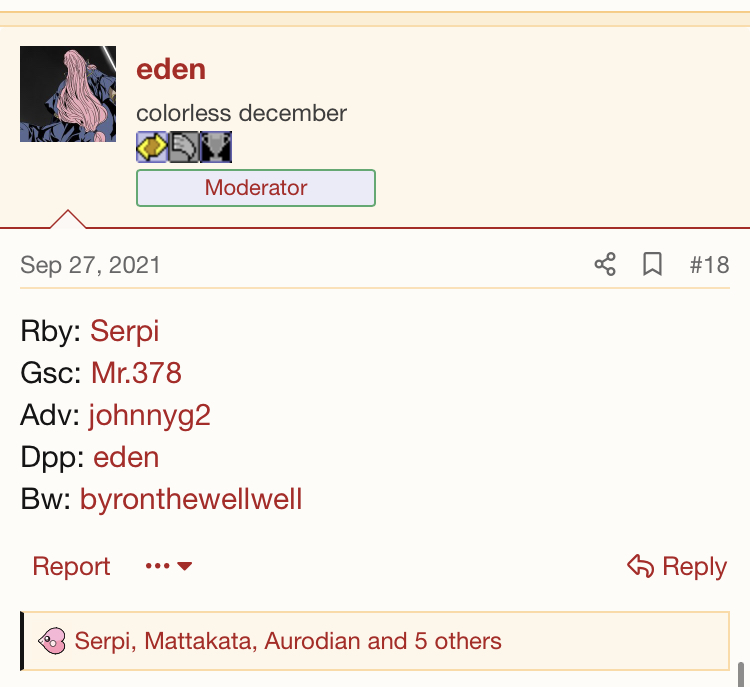Open the Mr.378 user link
750x687 pixels.
136,373
